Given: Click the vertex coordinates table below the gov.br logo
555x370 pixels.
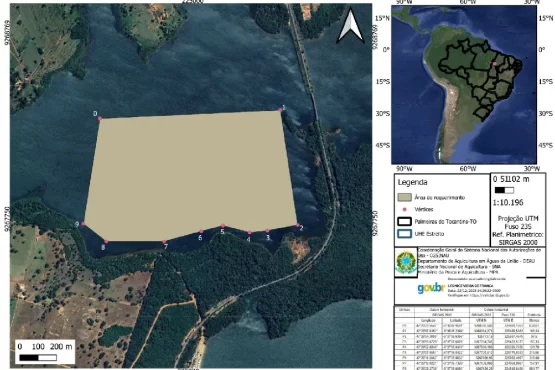Looking at the screenshot, I should point(470,338).
